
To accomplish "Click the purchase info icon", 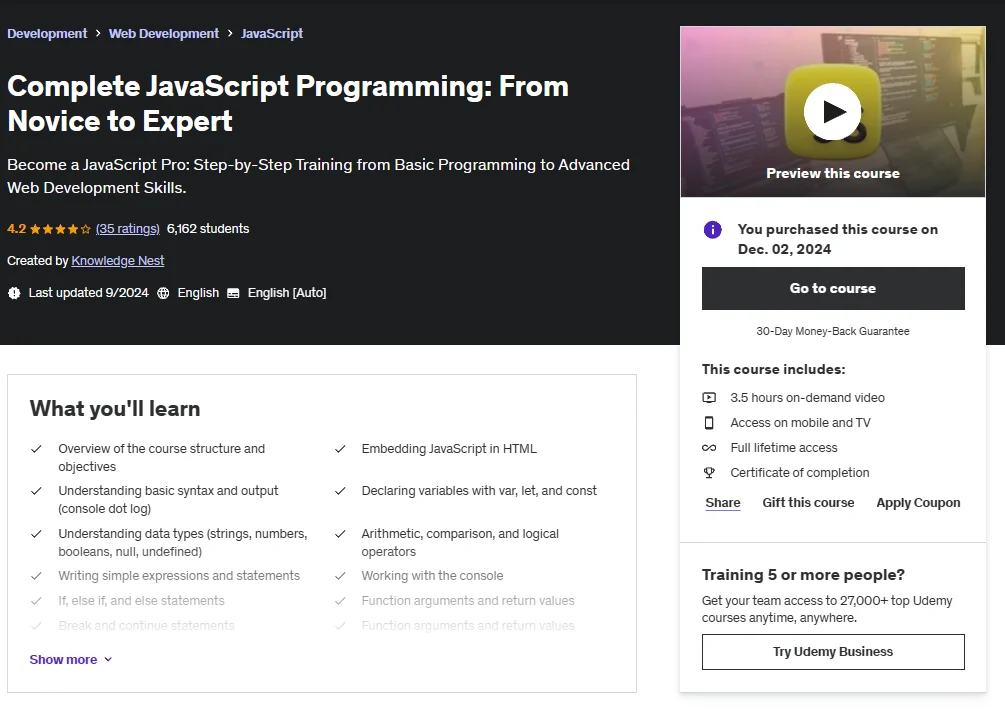I will (713, 230).
